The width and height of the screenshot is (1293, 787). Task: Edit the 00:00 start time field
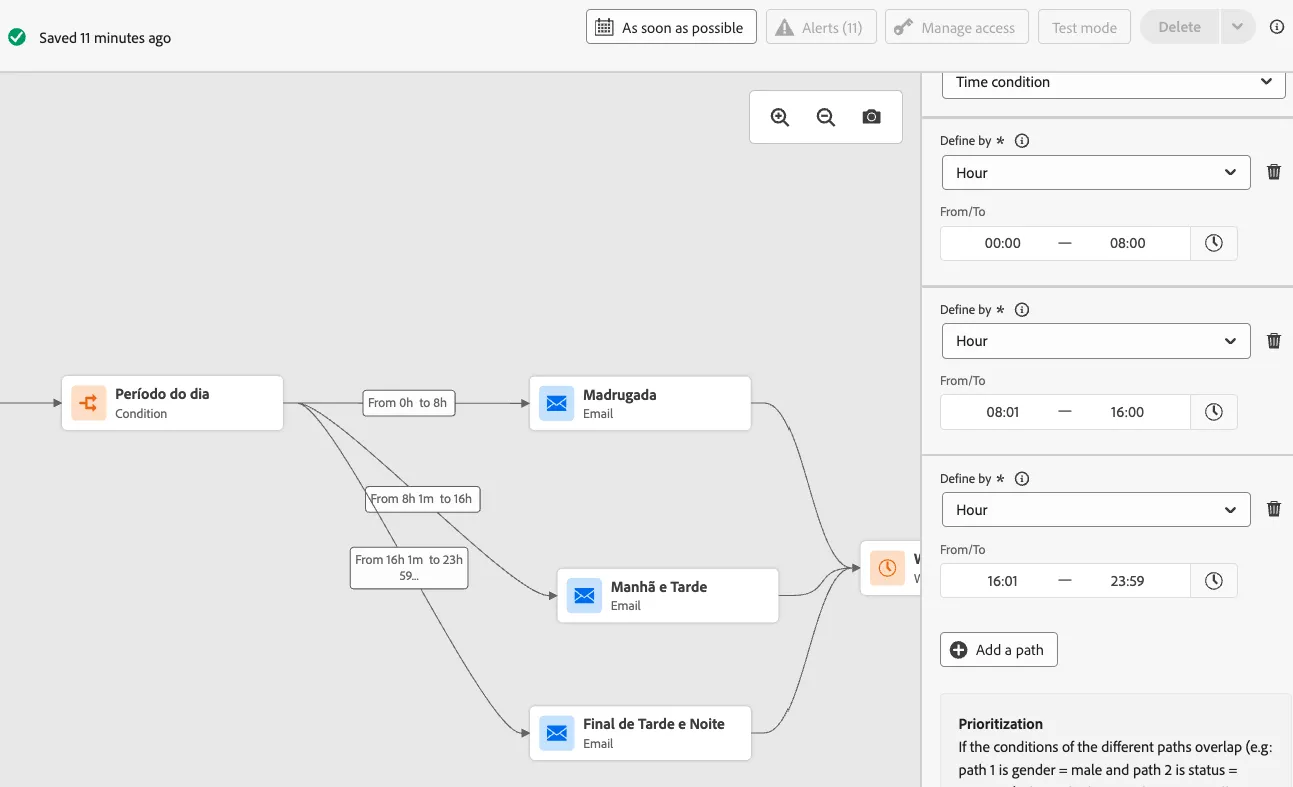tap(1003, 243)
